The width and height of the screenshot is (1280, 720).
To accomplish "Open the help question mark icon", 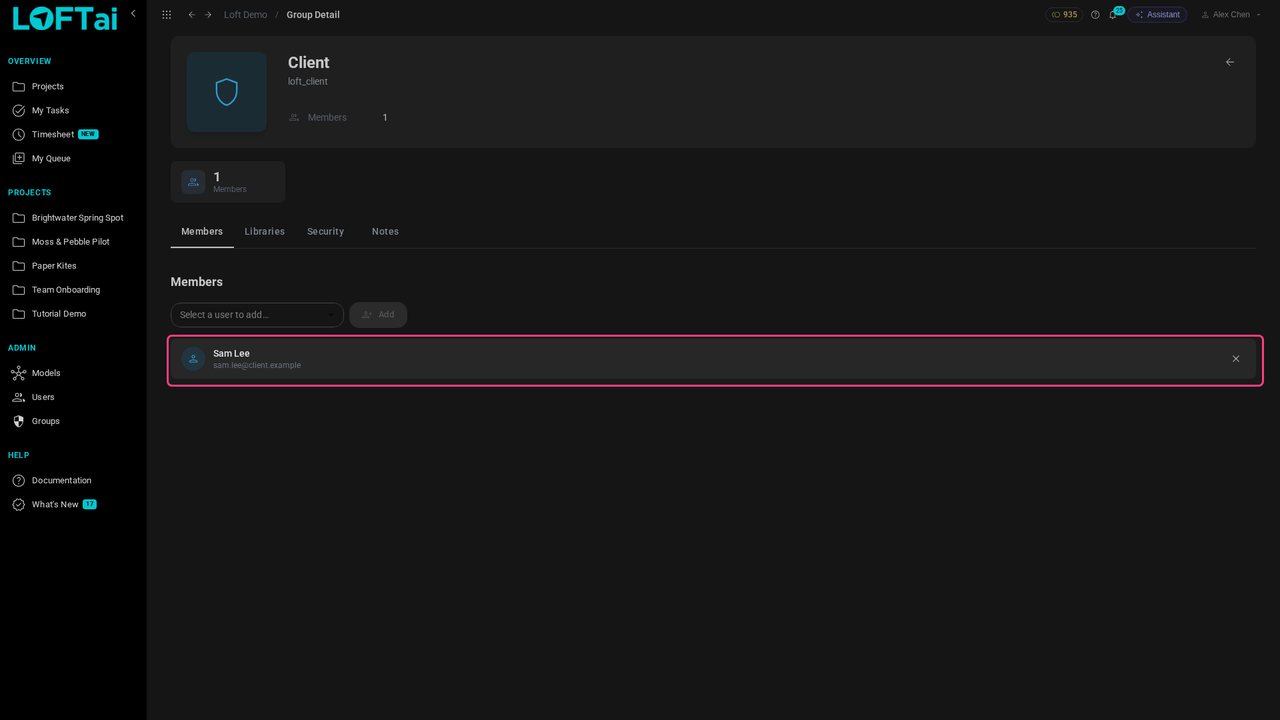I will pyautogui.click(x=1095, y=15).
